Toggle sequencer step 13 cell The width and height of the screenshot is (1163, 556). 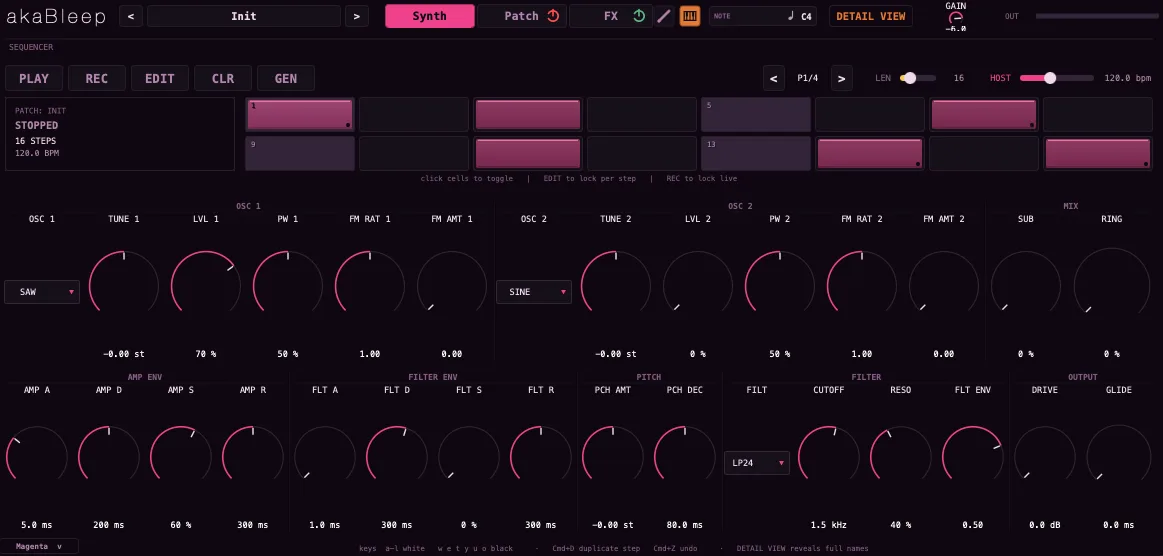coord(756,153)
